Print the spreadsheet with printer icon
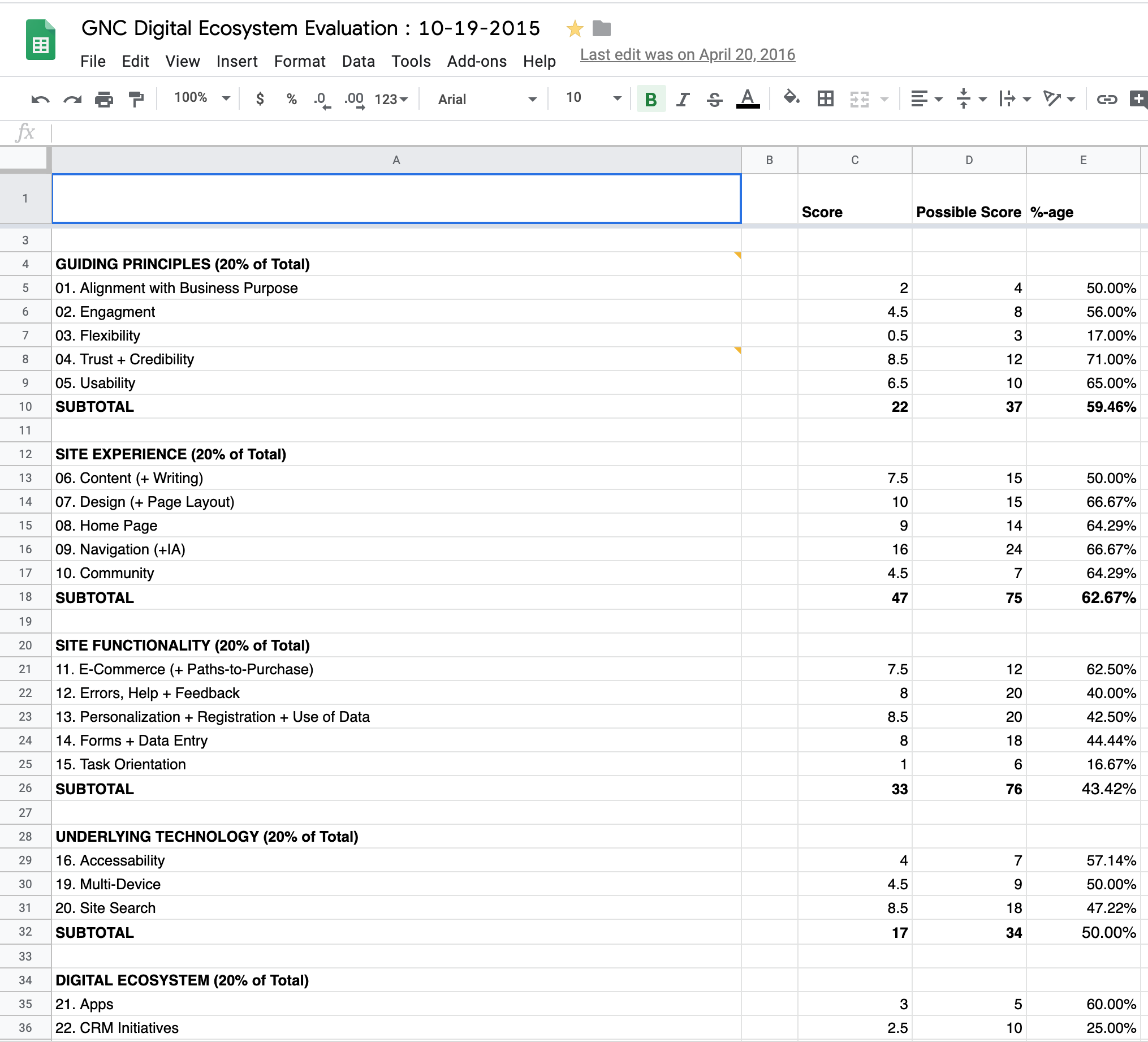1148x1042 pixels. [x=104, y=100]
